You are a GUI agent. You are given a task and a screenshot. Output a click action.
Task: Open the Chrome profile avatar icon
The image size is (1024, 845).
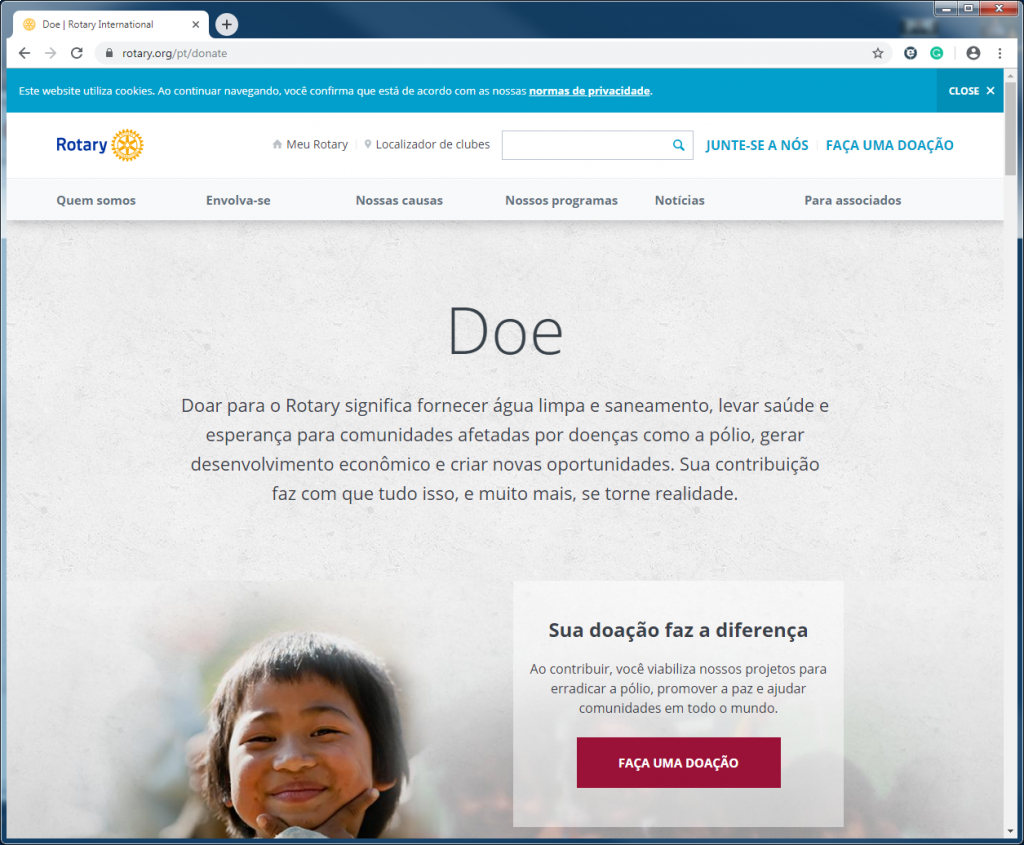973,53
